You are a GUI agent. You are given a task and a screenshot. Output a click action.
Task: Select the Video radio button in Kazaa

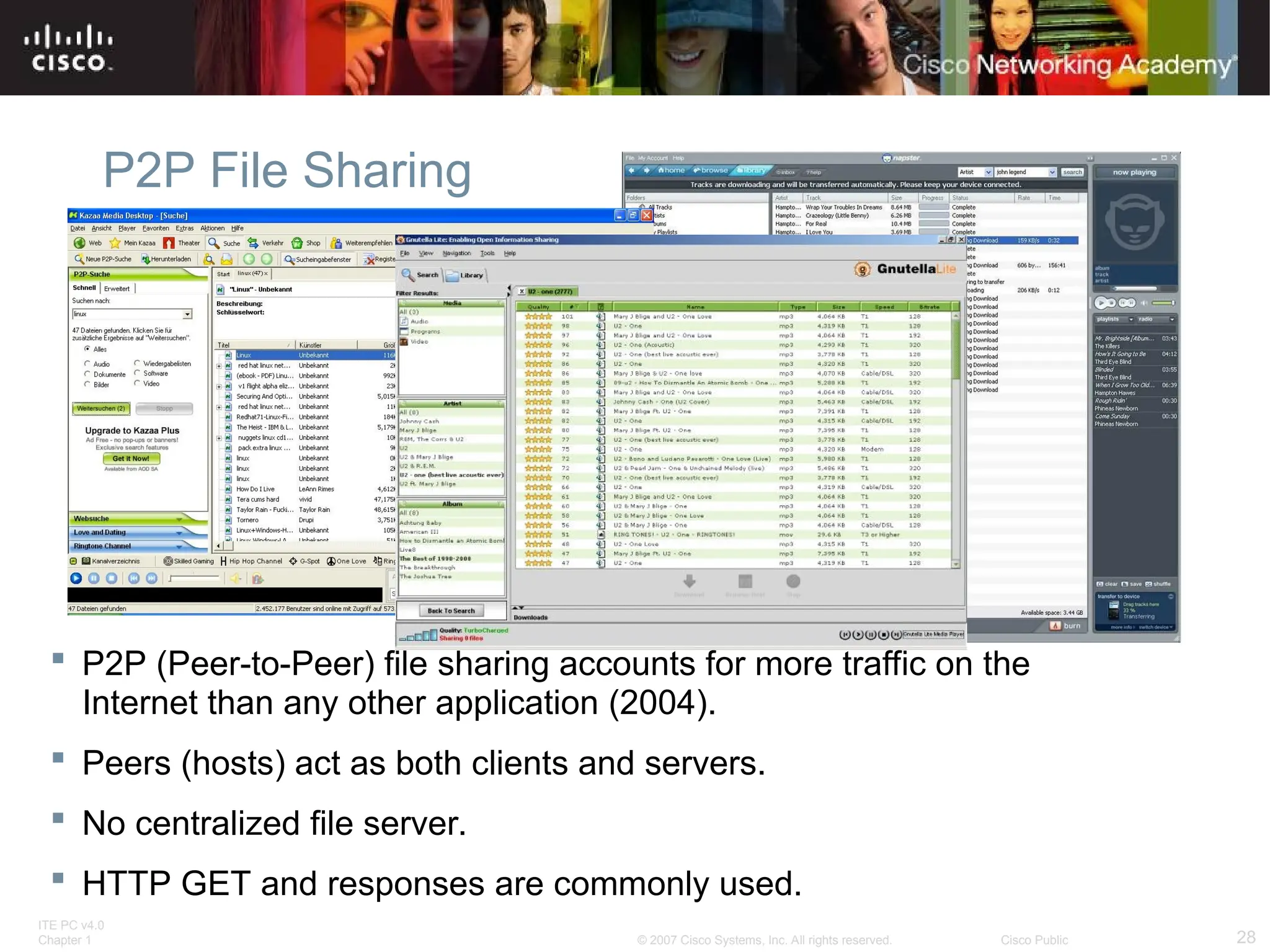pos(137,383)
